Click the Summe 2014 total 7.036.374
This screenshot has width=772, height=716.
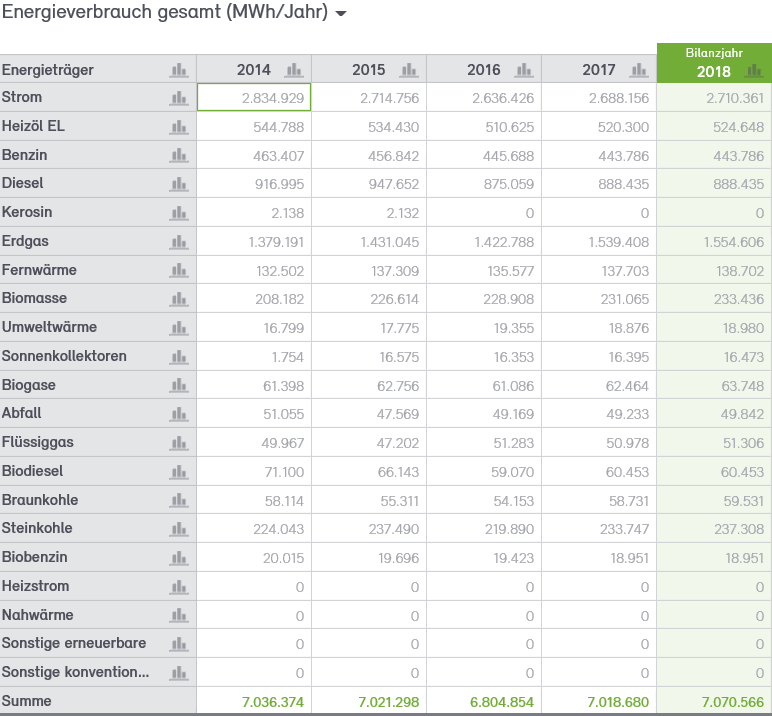(273, 702)
